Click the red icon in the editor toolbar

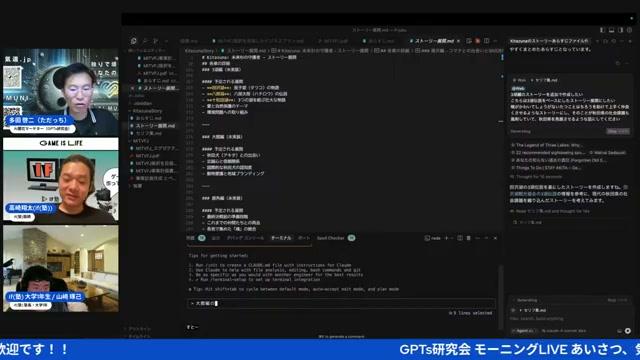478,41
